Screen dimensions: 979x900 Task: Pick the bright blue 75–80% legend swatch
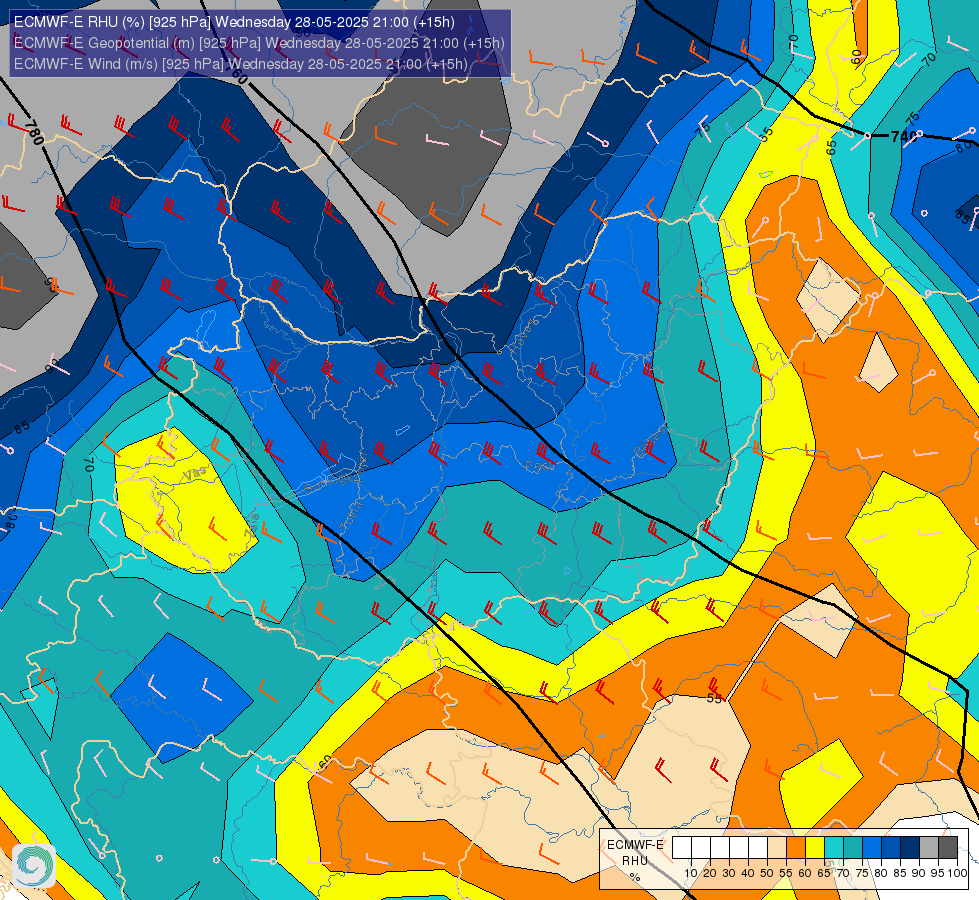[872, 848]
